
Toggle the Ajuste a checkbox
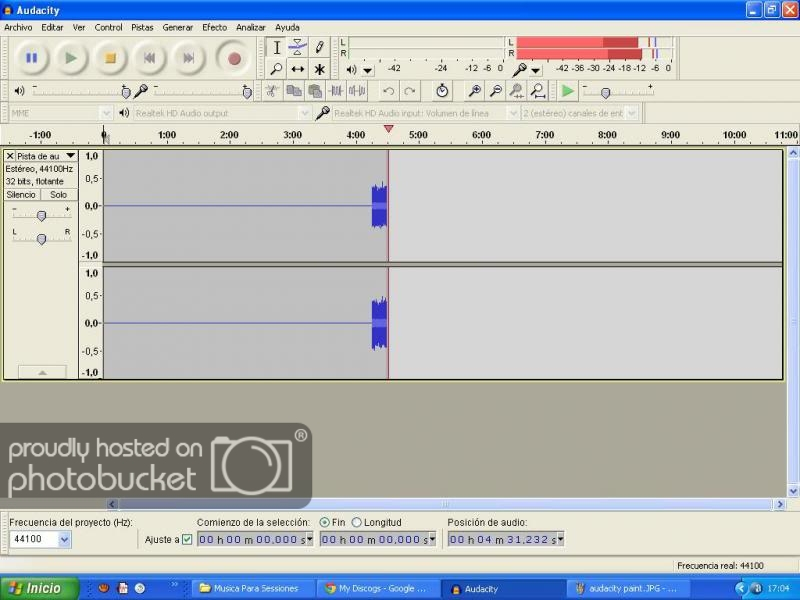click(x=187, y=539)
